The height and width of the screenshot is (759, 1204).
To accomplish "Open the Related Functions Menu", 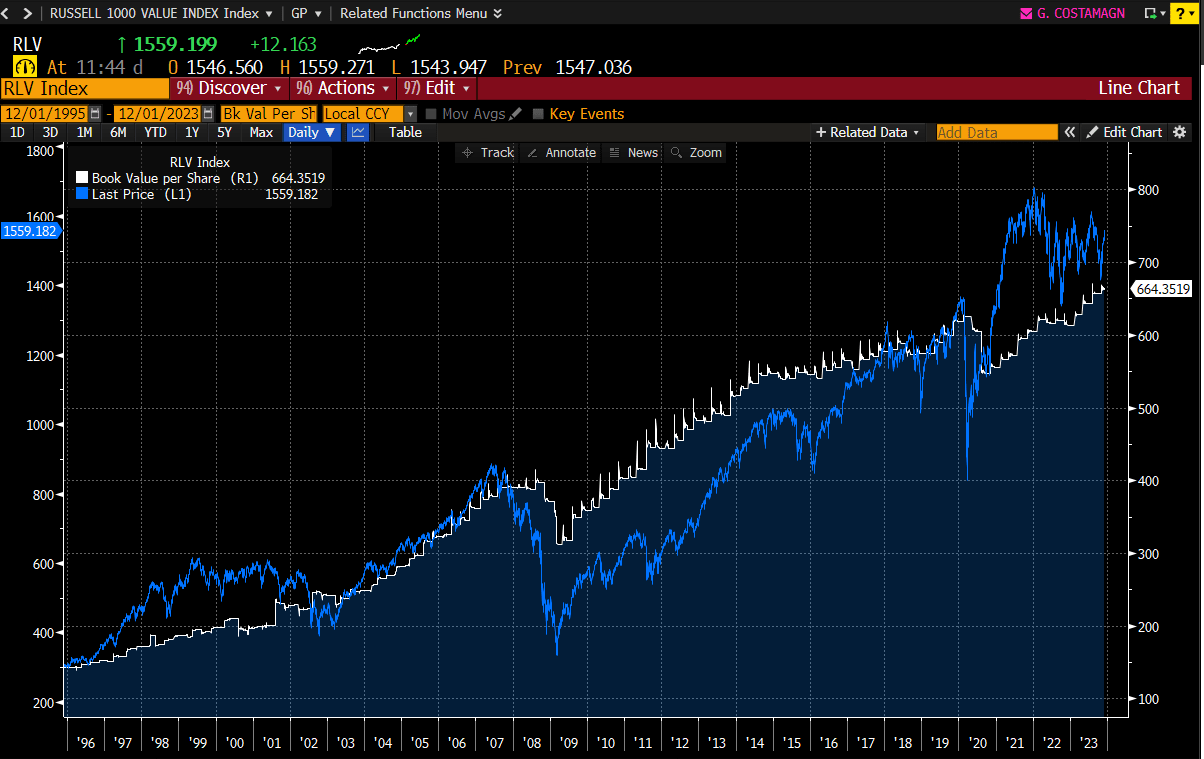I will (420, 13).
